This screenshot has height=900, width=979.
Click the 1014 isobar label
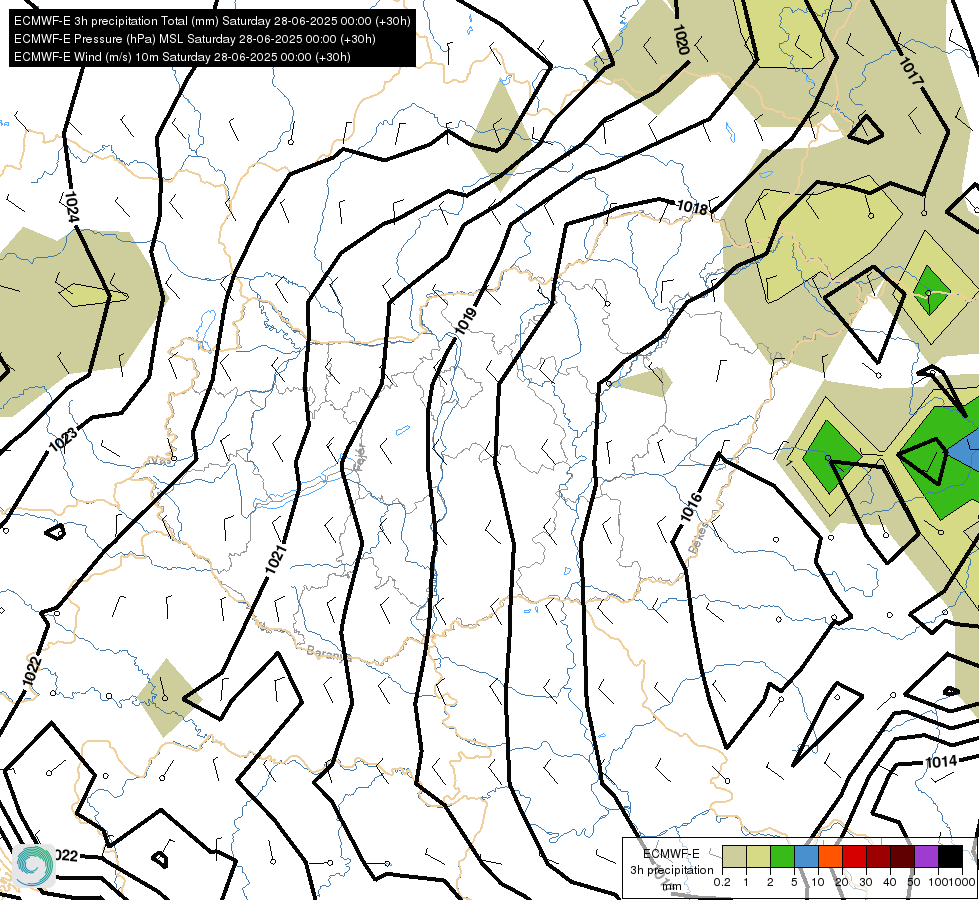[x=941, y=762]
